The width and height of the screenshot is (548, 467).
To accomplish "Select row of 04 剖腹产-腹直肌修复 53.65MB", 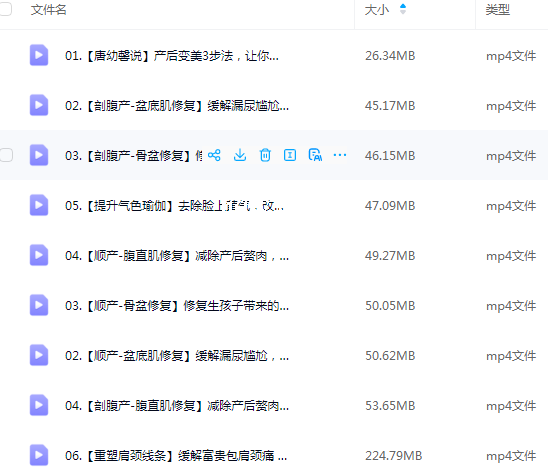I will 274,405.
